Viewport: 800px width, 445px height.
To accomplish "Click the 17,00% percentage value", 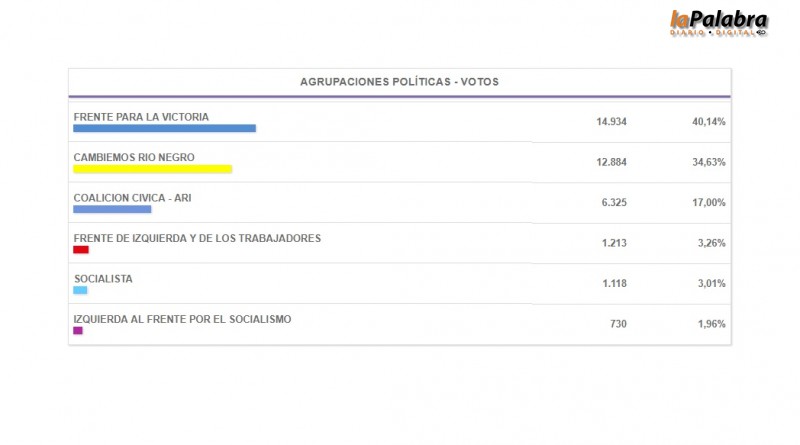I will [x=709, y=202].
